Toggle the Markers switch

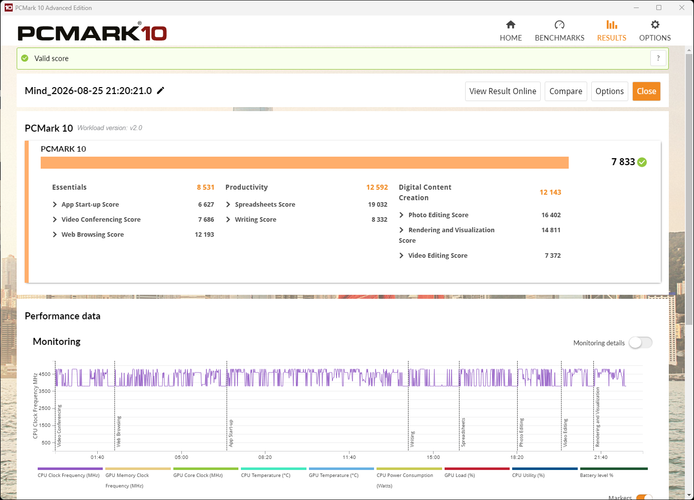pyautogui.click(x=644, y=497)
